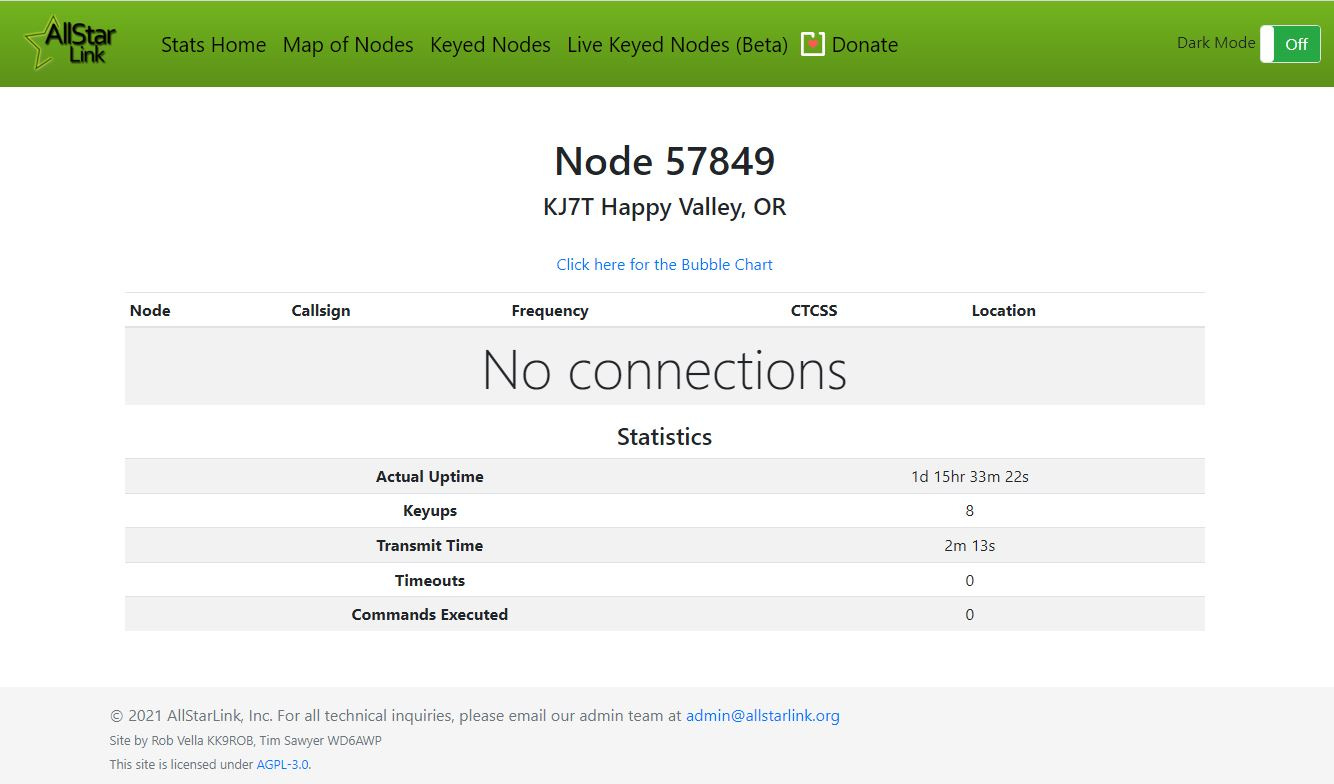
Task: Select the Node column header
Action: (149, 310)
